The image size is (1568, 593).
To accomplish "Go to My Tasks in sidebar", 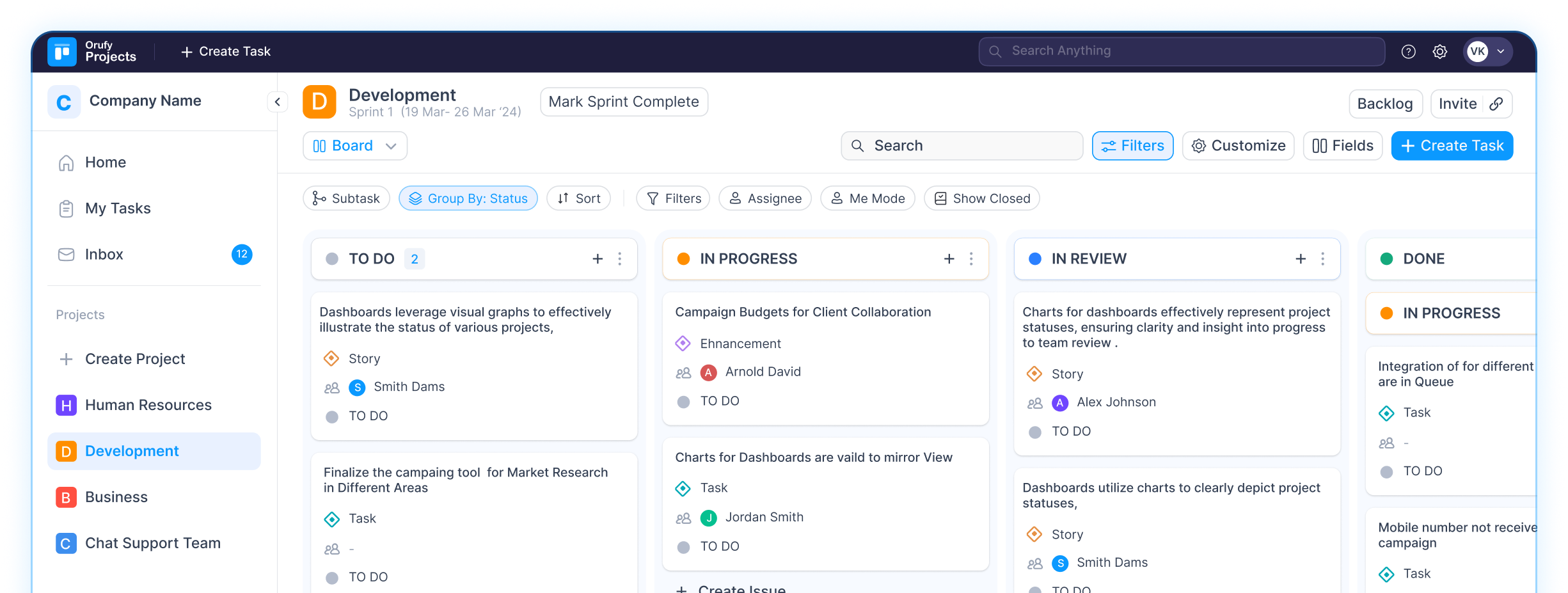I will click(118, 209).
